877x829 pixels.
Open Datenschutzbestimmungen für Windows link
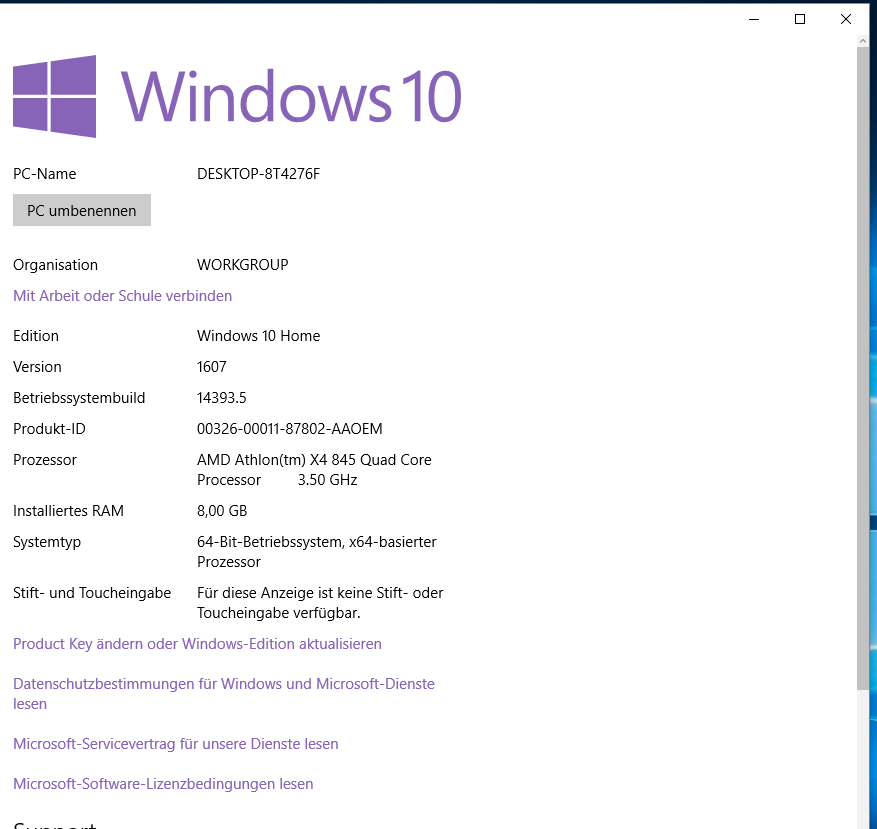click(x=223, y=684)
